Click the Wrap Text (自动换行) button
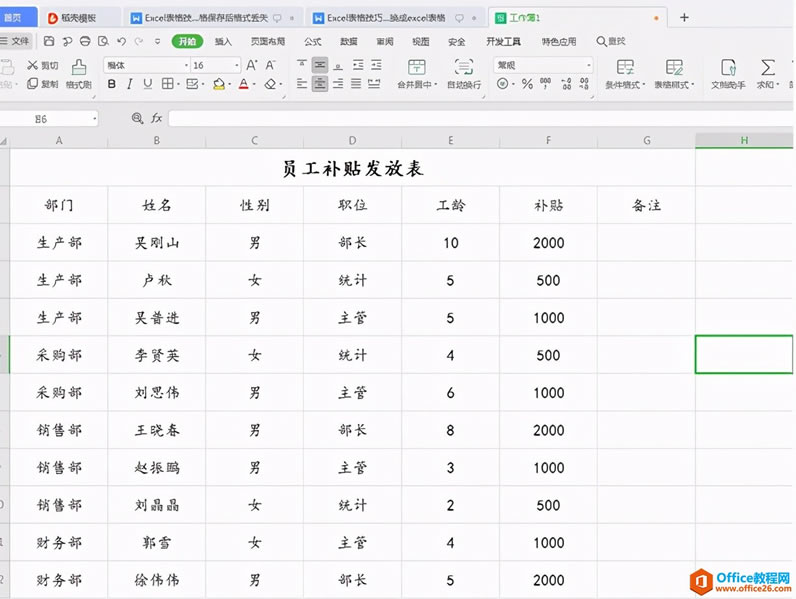 click(463, 74)
